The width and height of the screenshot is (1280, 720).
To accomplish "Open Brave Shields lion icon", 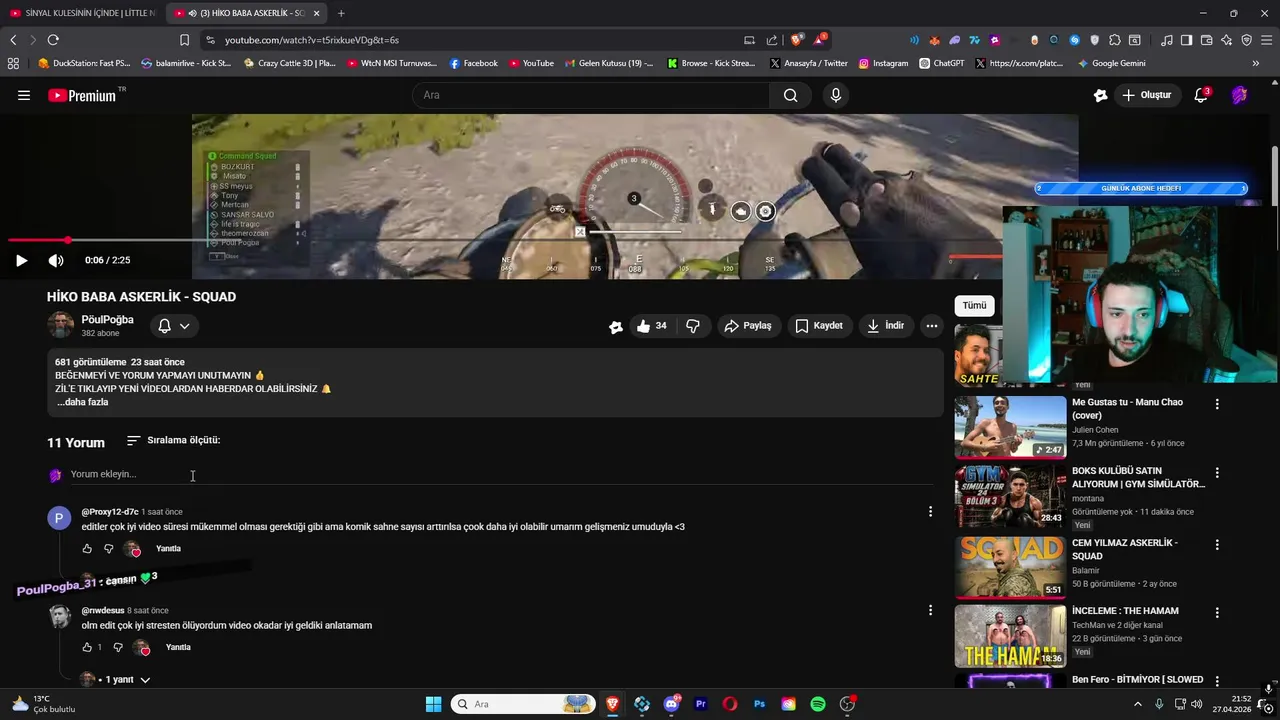I will pos(797,40).
